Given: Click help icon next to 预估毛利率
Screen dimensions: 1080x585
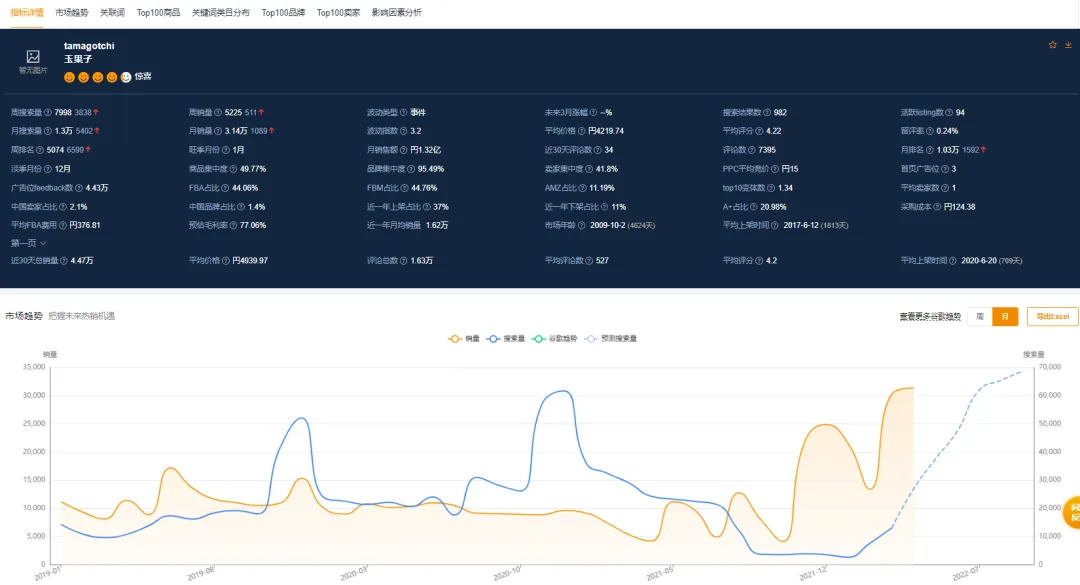Looking at the screenshot, I should (233, 225).
